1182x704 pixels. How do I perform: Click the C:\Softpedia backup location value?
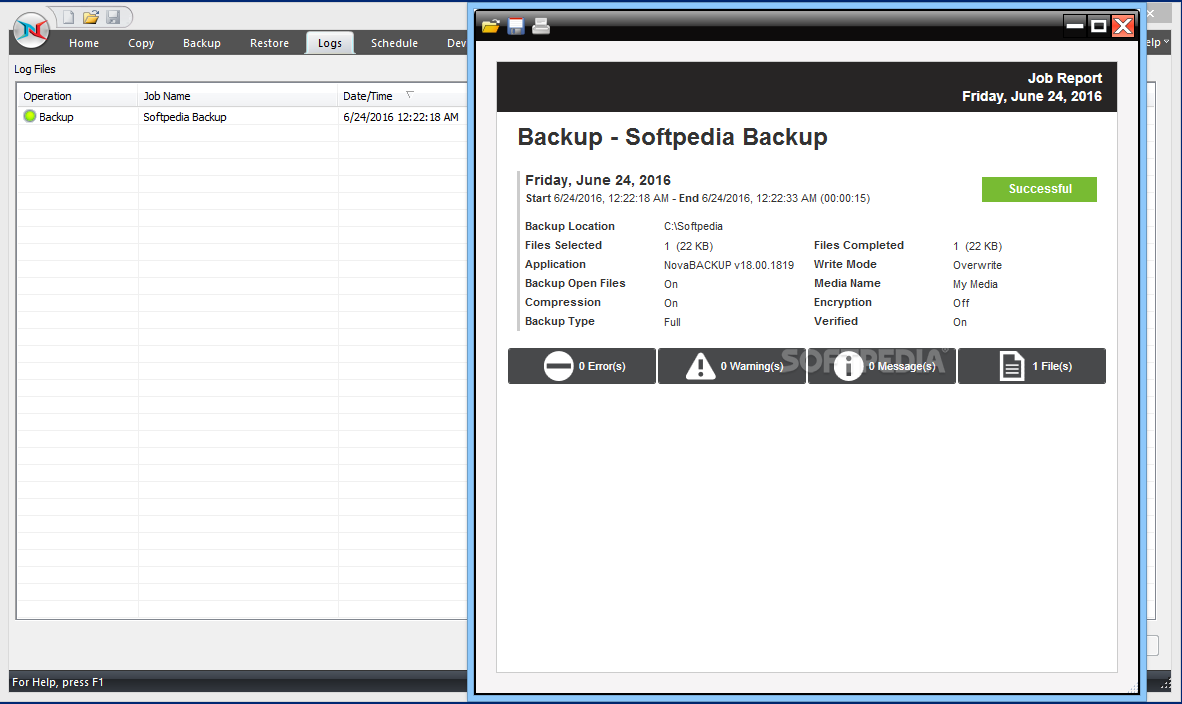pyautogui.click(x=694, y=226)
